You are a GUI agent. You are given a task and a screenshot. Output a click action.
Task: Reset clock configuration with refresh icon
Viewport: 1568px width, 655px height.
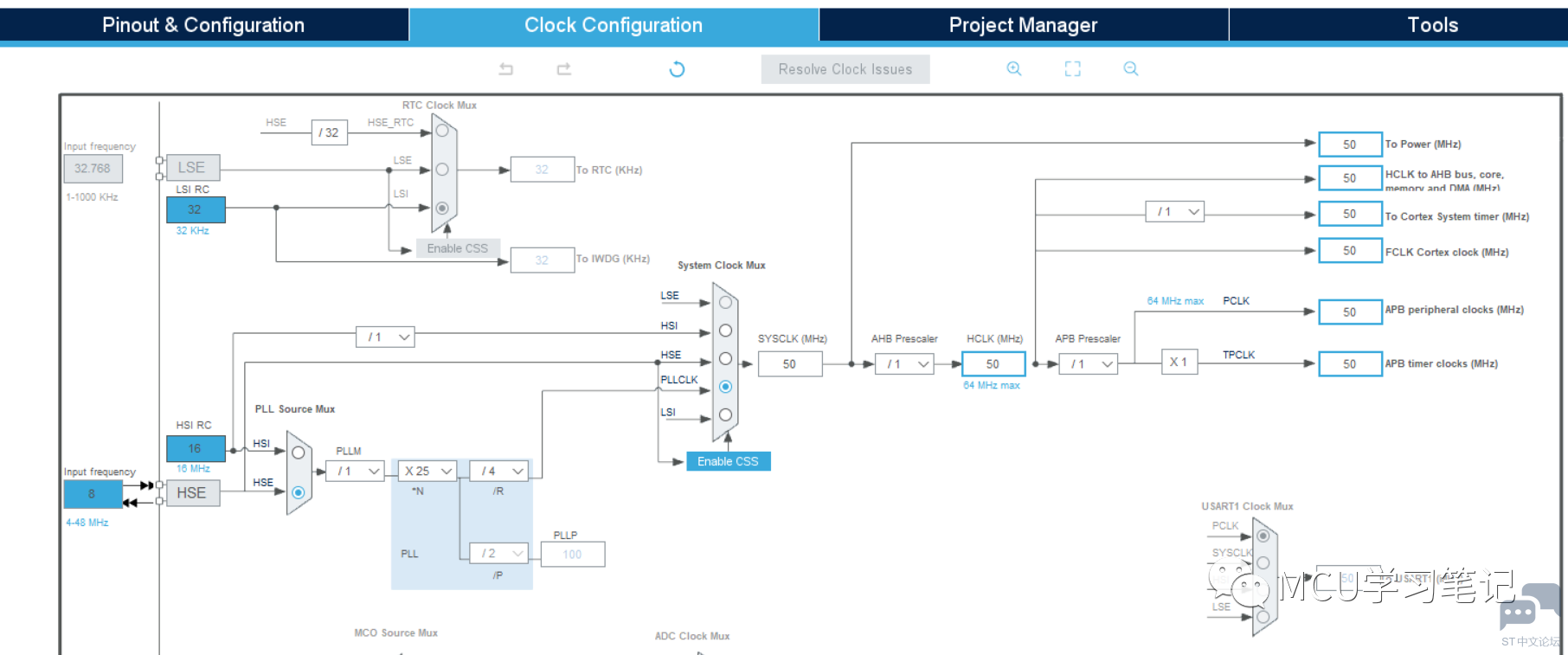(677, 69)
